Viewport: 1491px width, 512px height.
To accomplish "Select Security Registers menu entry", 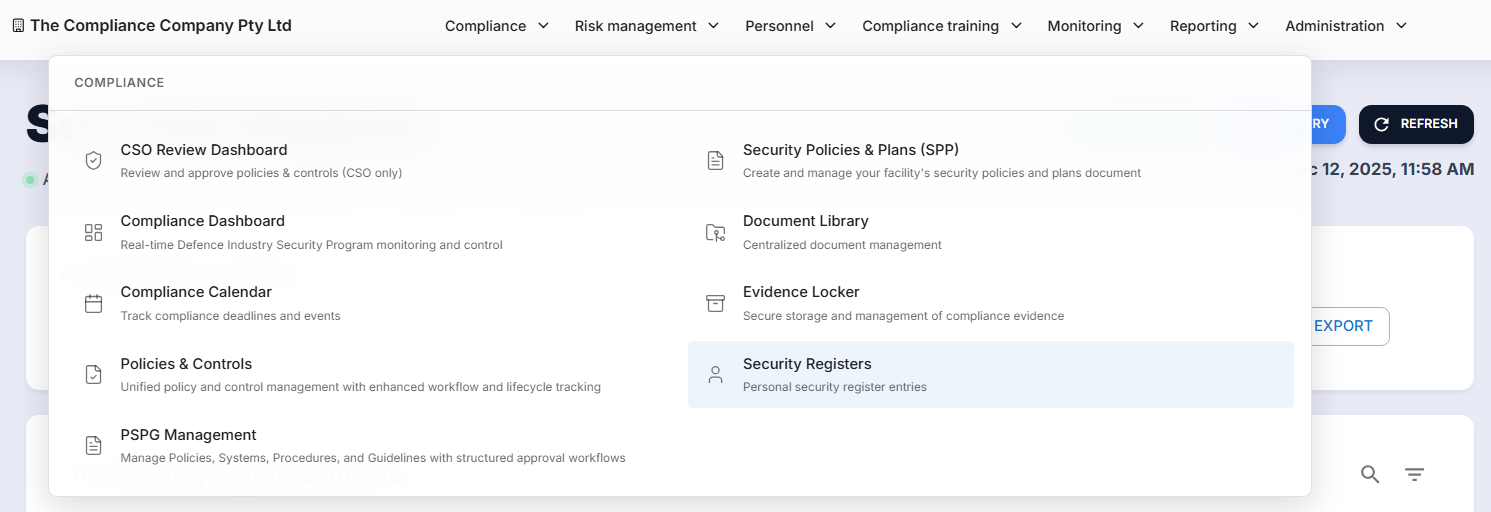I will coord(990,375).
